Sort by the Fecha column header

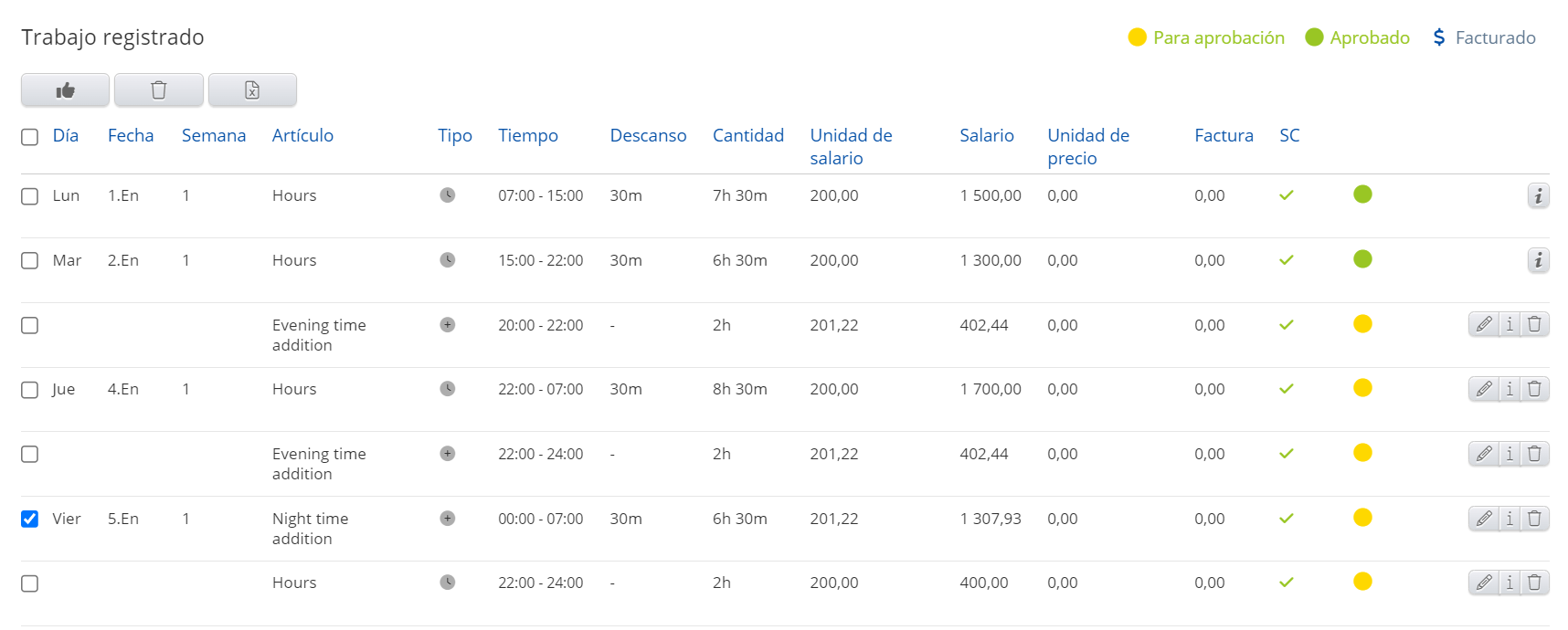tap(131, 136)
